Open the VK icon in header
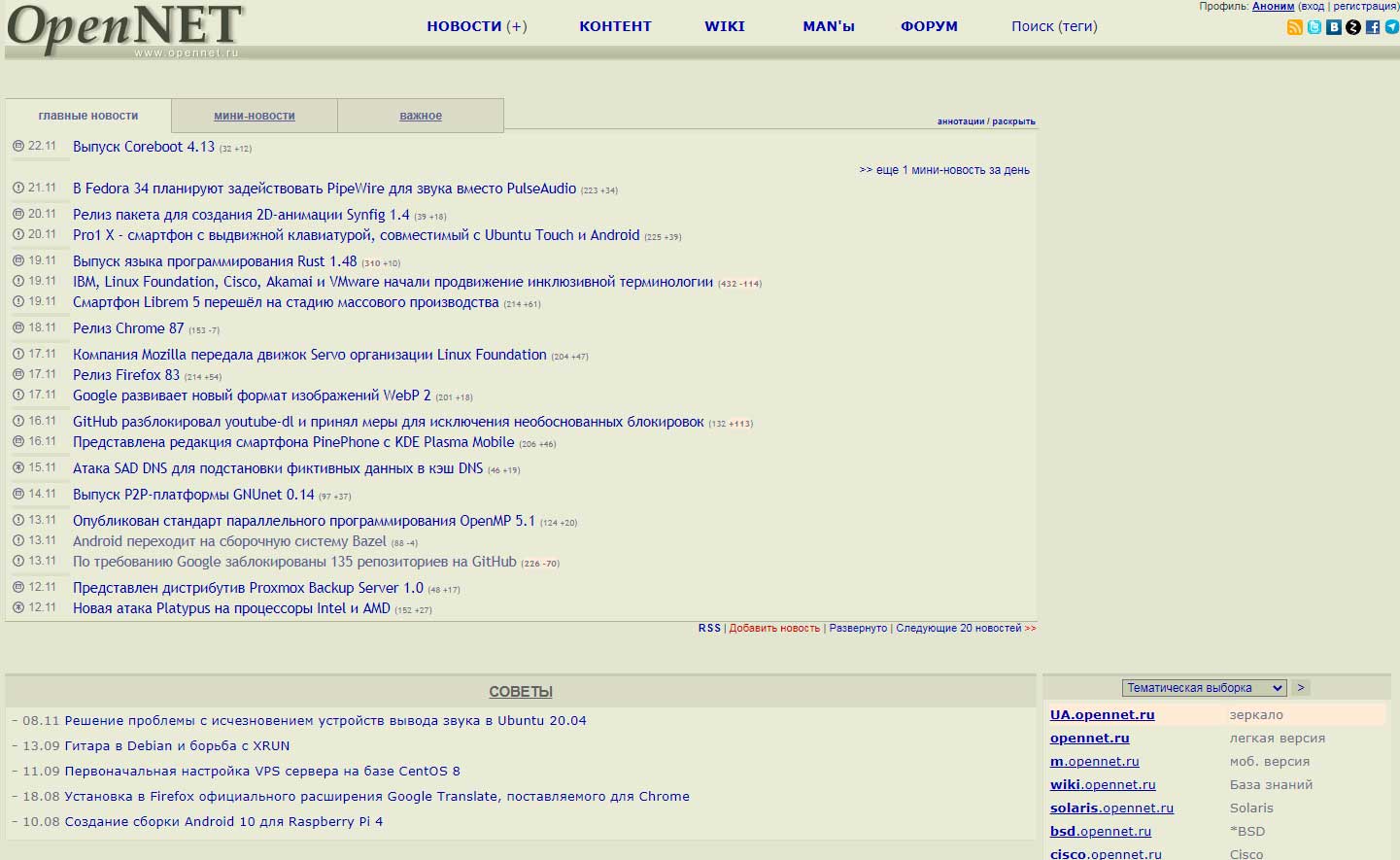Screen dimensions: 1400x860 click(x=1333, y=27)
